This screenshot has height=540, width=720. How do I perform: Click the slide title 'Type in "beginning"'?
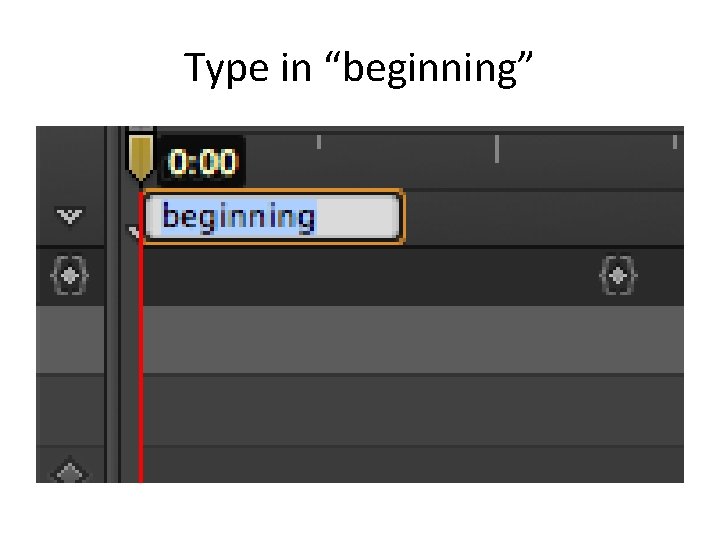359,68
